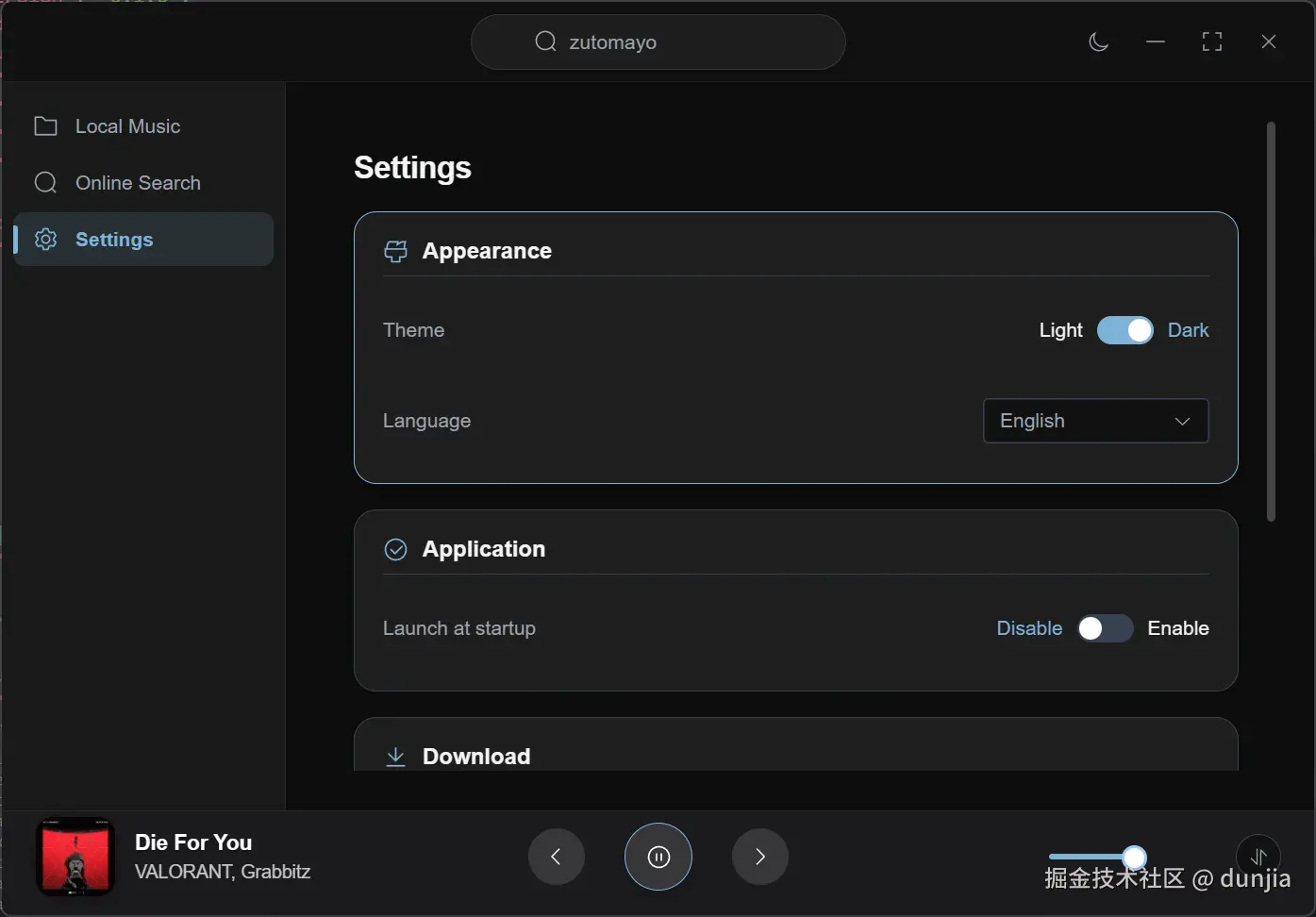The width and height of the screenshot is (1316, 917).
Task: Toggle dark mode moon icon in title bar
Action: pos(1098,42)
